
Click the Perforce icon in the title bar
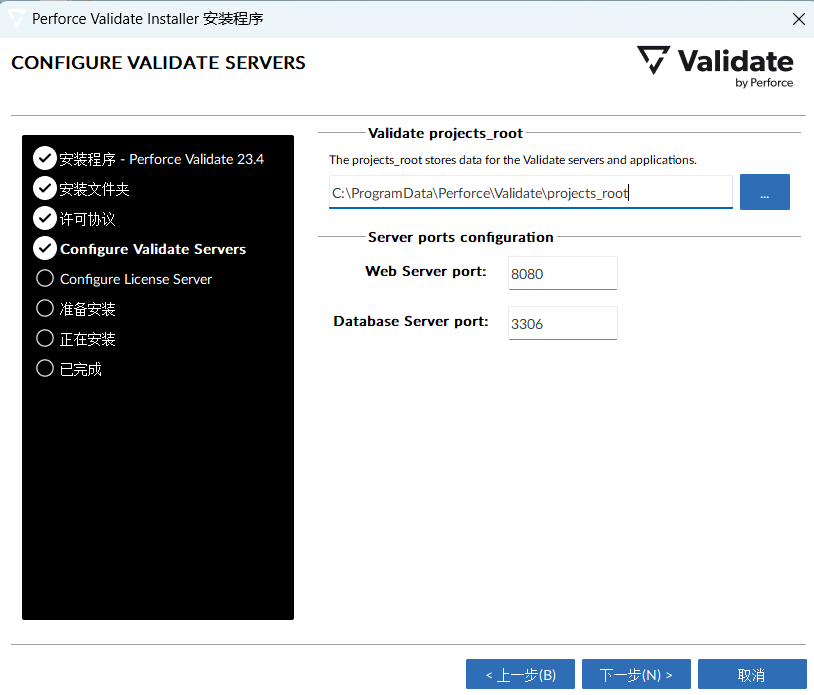coord(17,19)
